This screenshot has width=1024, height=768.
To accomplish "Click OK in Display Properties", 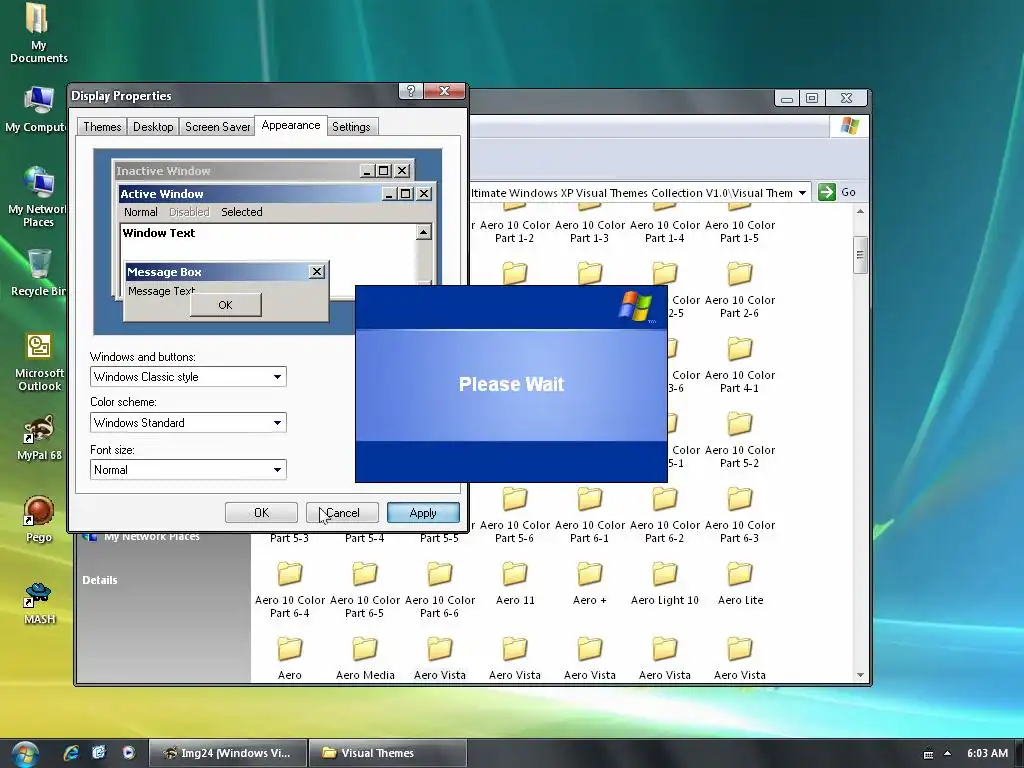I will [261, 513].
